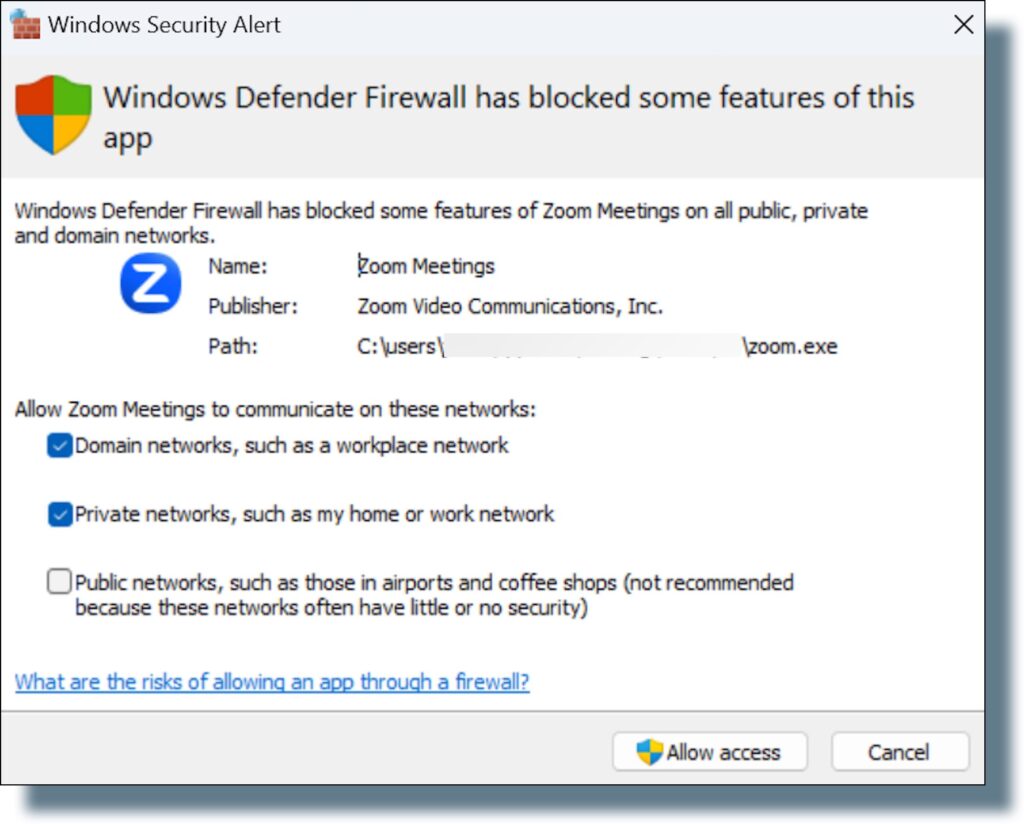Click the Cancel button

pos(898,752)
